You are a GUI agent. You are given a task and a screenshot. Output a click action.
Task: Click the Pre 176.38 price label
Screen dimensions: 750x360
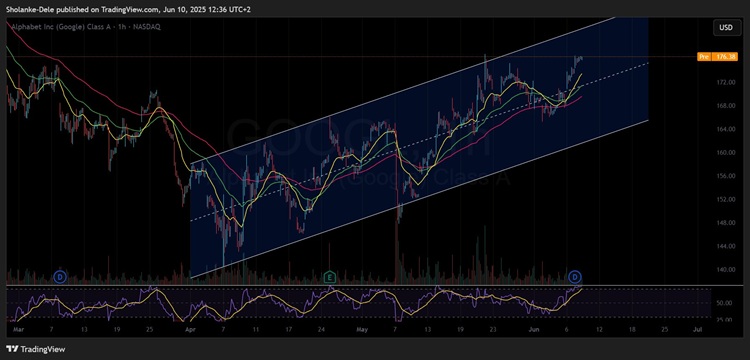point(717,56)
